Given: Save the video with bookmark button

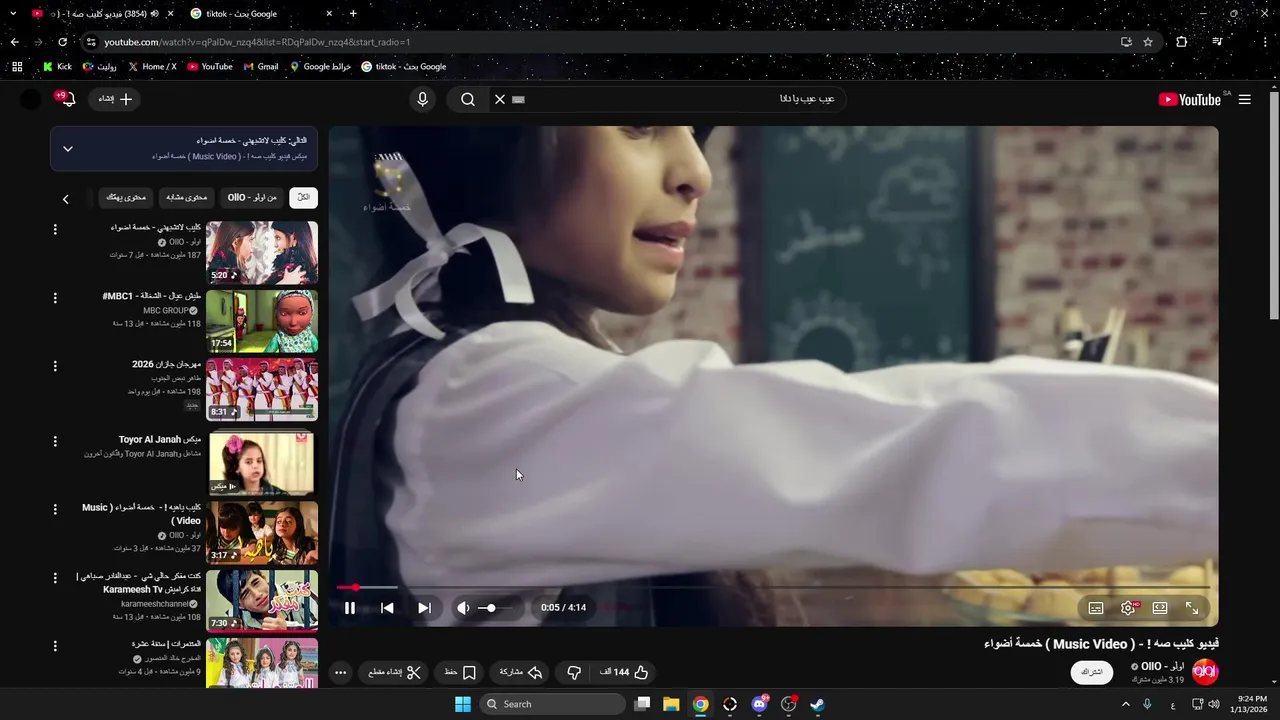Looking at the screenshot, I should point(461,672).
